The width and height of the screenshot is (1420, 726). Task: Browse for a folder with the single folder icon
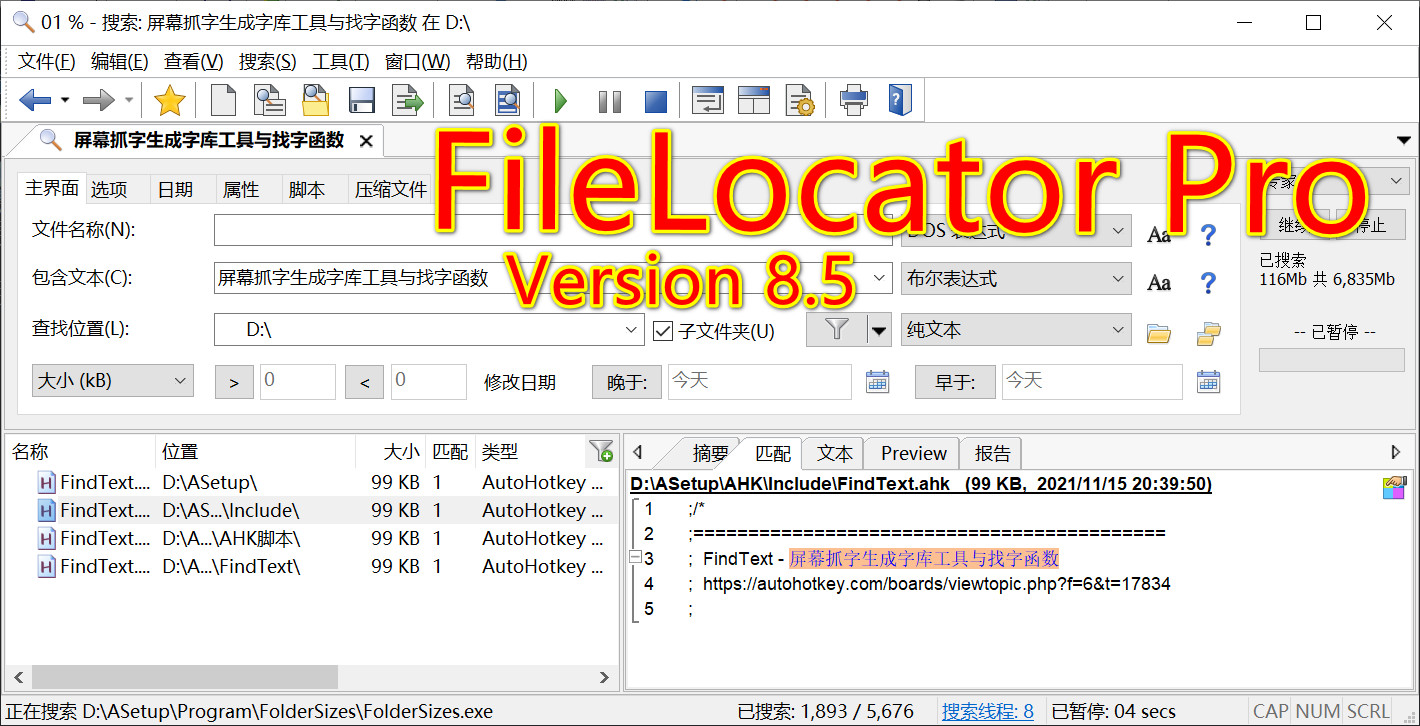(x=1159, y=333)
